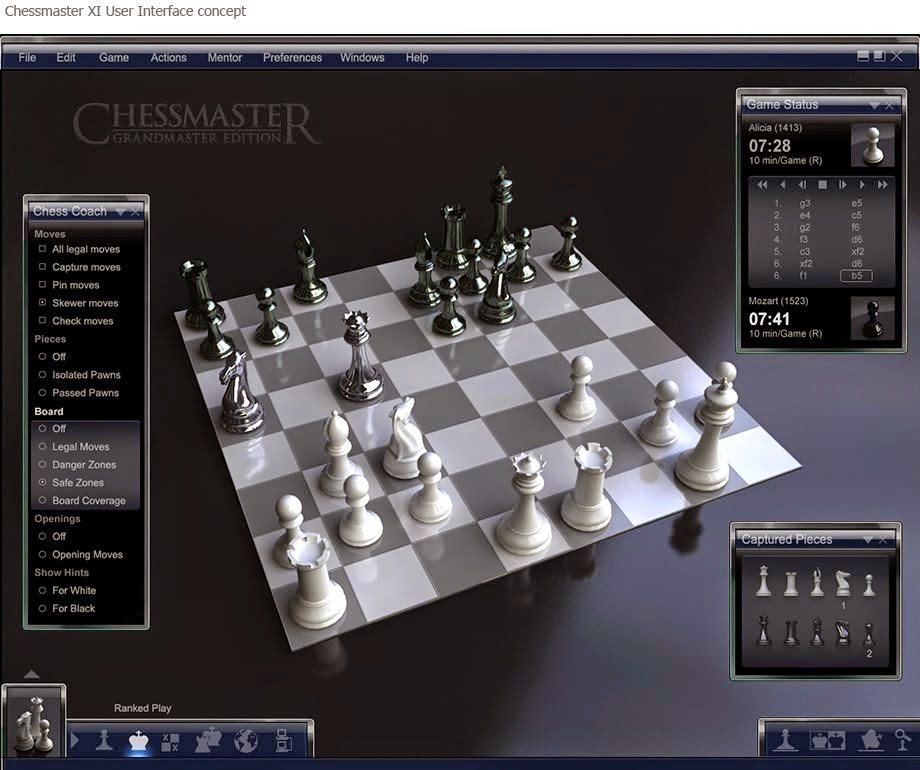Screen dimensions: 920x770
Task: Collapse the Captured Pieces panel with its triangle
Action: tap(868, 540)
